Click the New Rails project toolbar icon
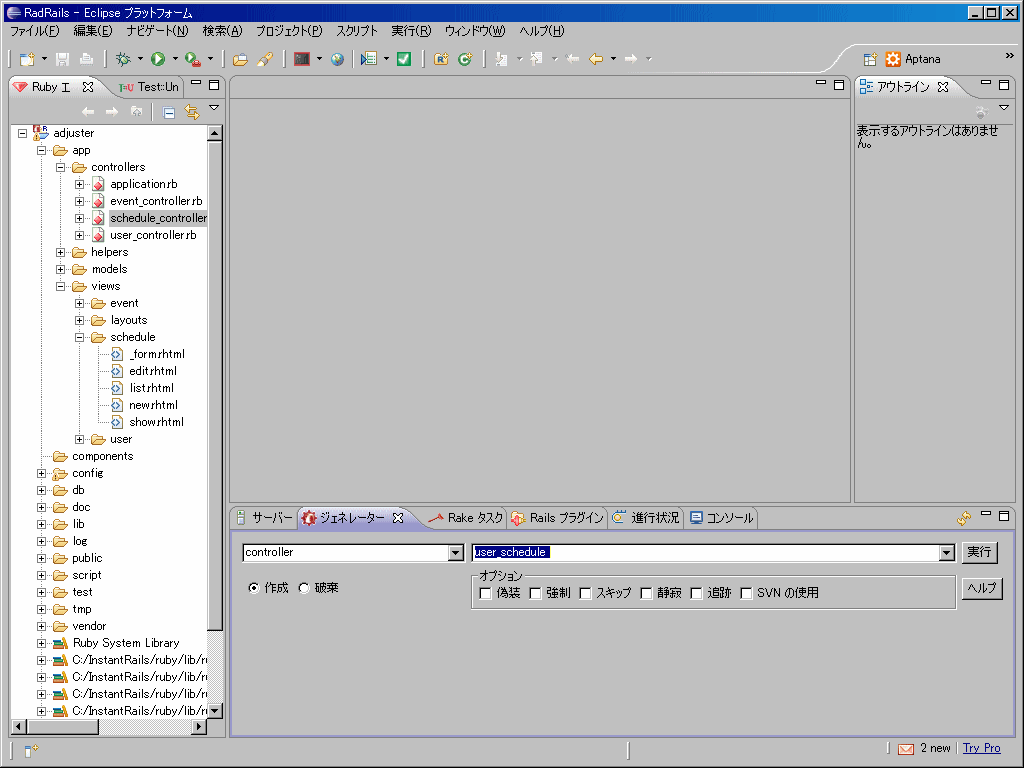 coord(441,59)
